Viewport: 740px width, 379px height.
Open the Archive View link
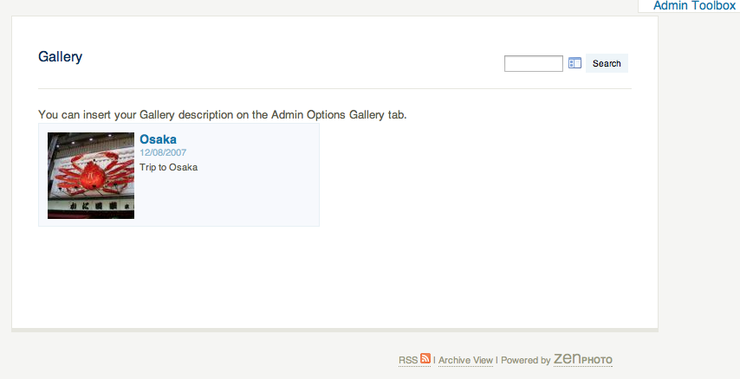point(465,360)
